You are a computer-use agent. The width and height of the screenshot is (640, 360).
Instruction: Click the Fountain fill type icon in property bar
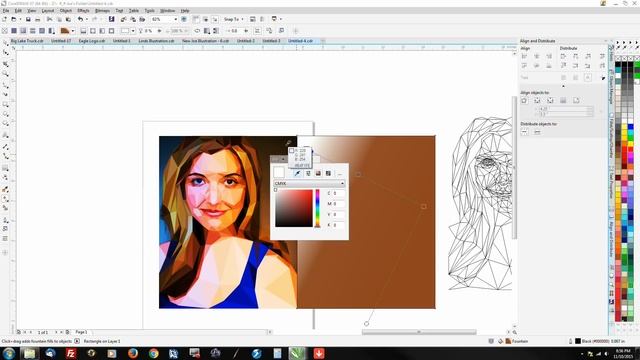(x=23, y=31)
